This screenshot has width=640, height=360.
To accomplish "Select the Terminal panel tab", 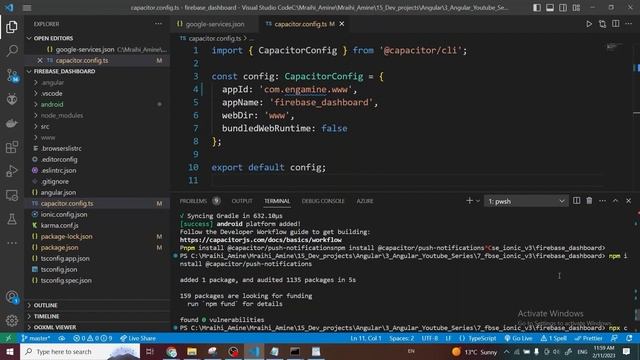I will (277, 201).
